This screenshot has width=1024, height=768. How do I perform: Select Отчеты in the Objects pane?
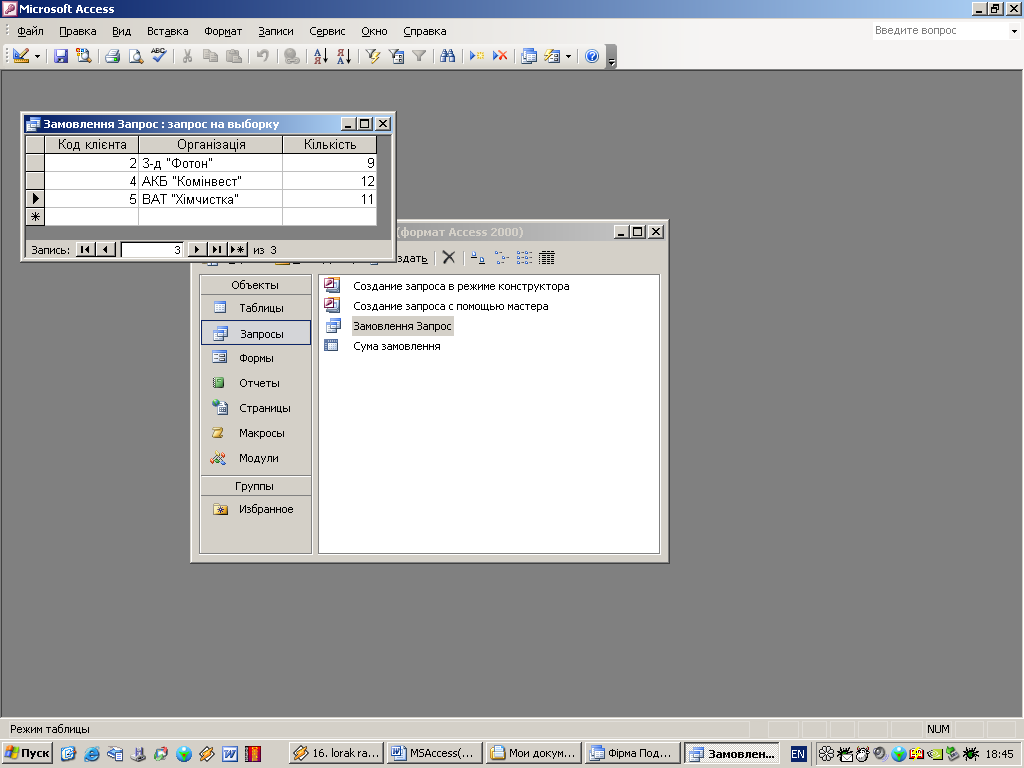click(255, 383)
